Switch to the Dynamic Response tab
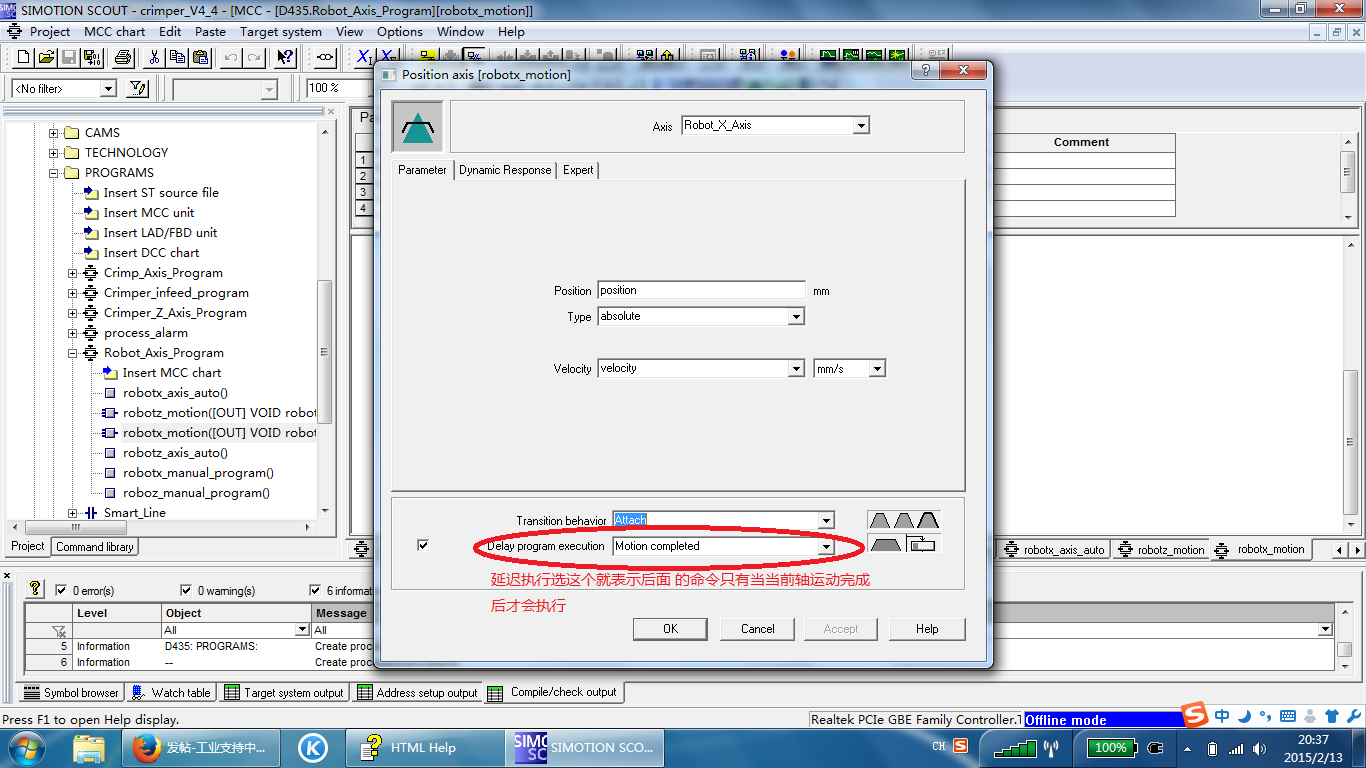1366x768 pixels. click(x=505, y=170)
